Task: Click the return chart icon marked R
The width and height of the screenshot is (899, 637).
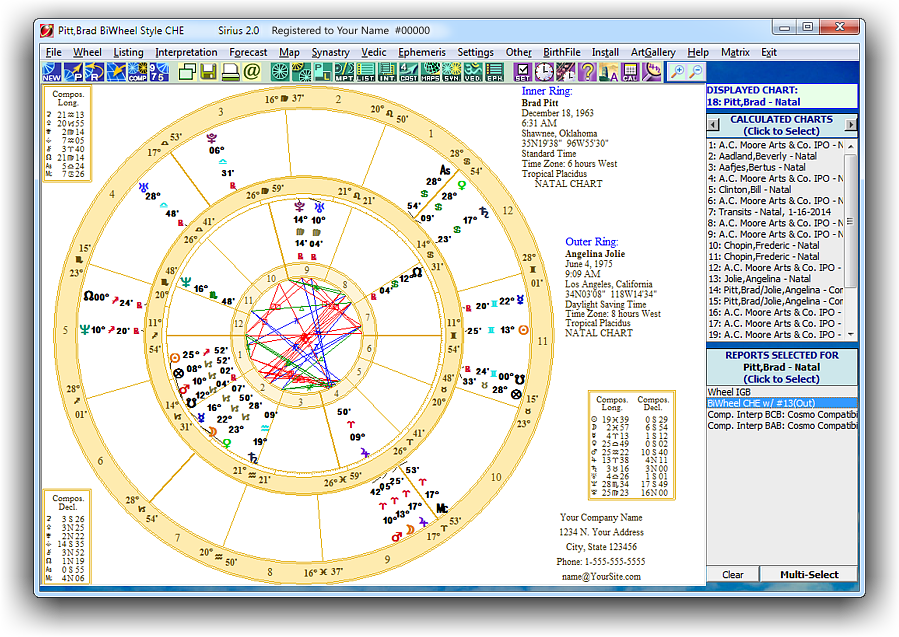Action: point(95,72)
